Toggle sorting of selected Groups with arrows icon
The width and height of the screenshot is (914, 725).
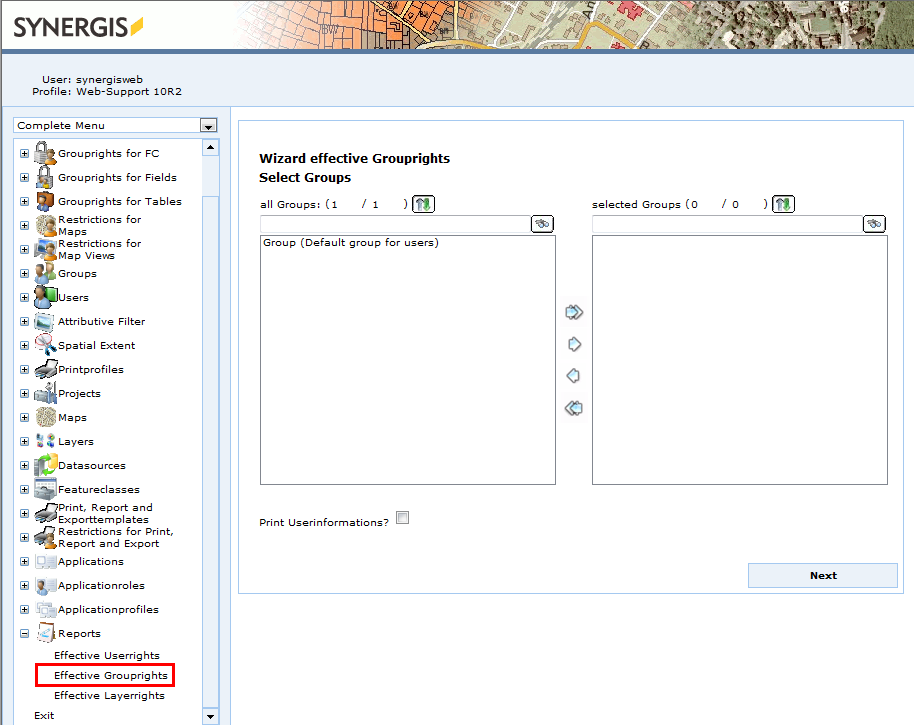[x=783, y=203]
